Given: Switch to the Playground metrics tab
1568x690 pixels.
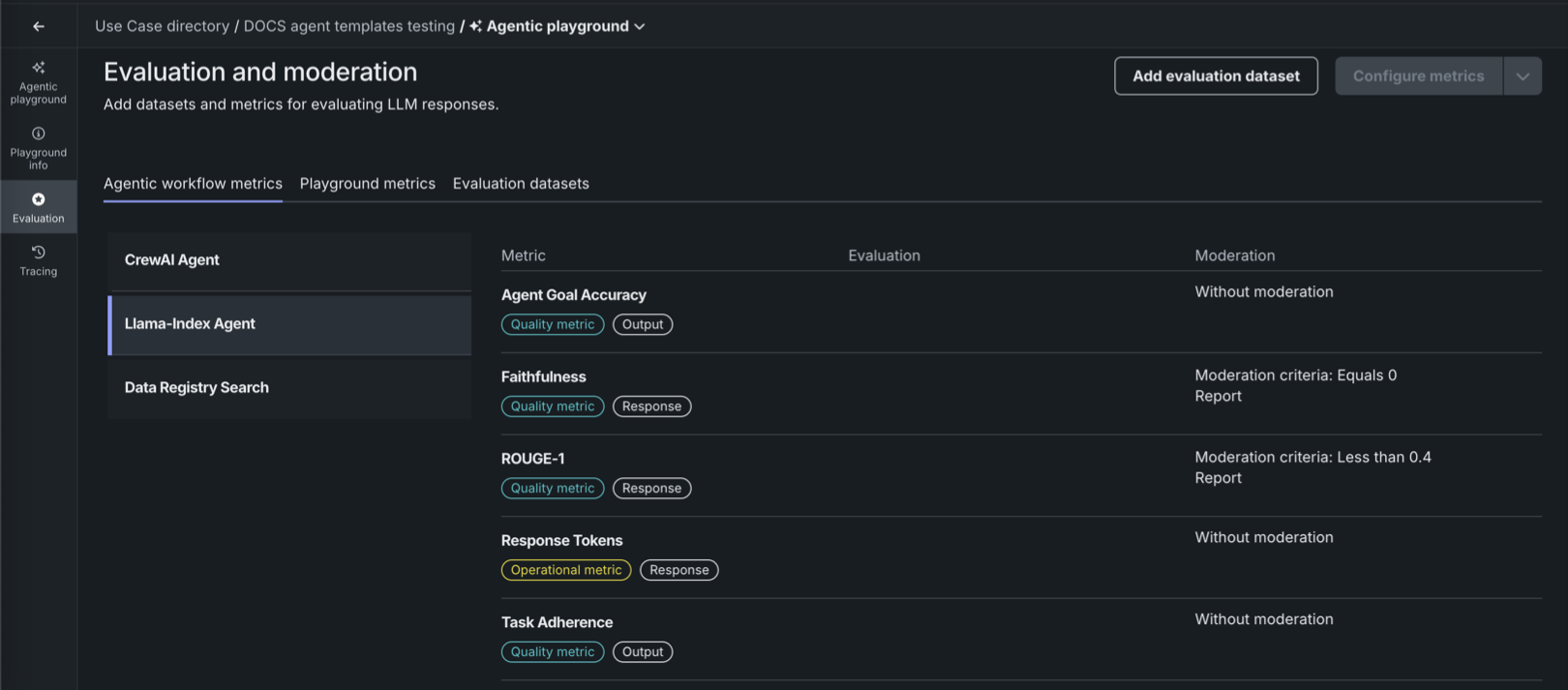Looking at the screenshot, I should pos(368,184).
